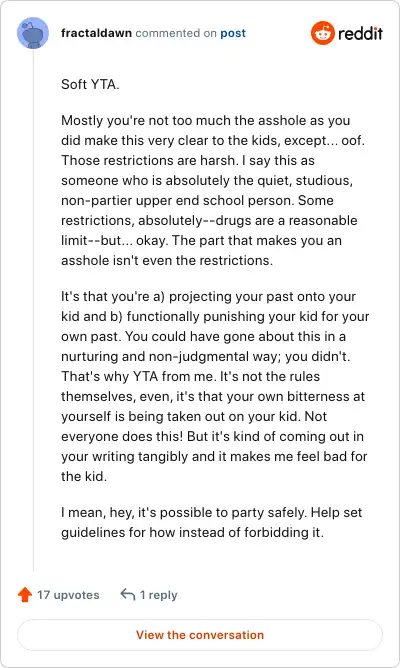
Task: Click the orange Reddit Snoo logo
Action: (322, 33)
